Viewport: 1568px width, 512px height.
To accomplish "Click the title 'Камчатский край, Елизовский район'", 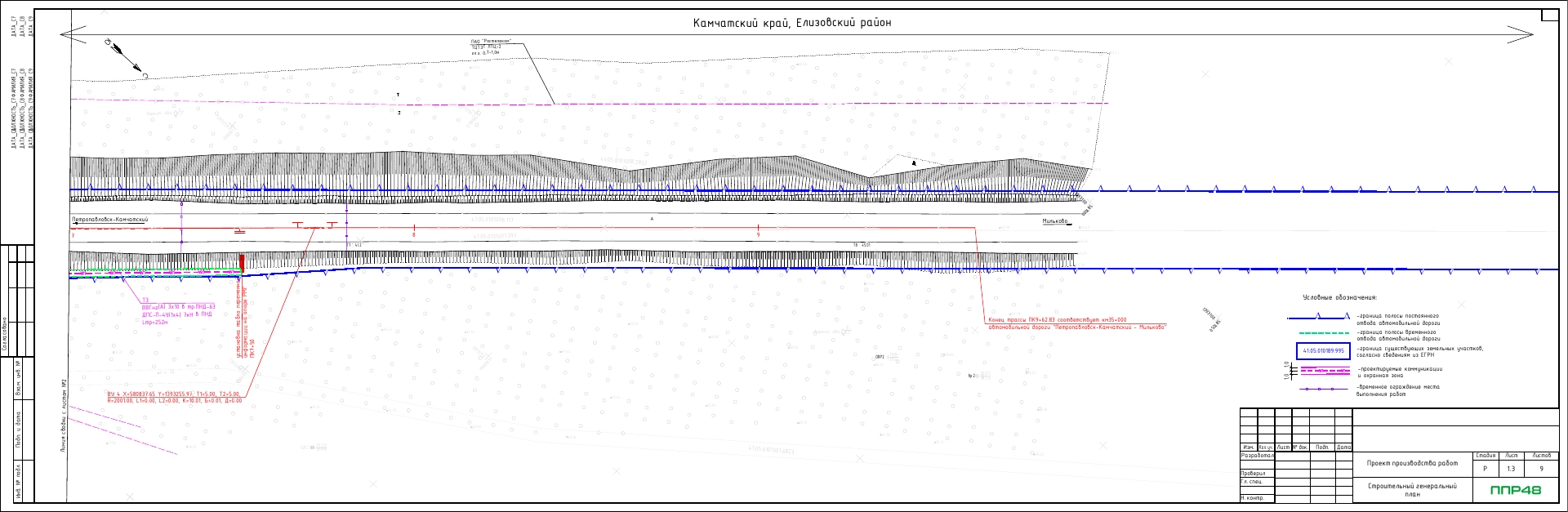I will click(x=792, y=23).
